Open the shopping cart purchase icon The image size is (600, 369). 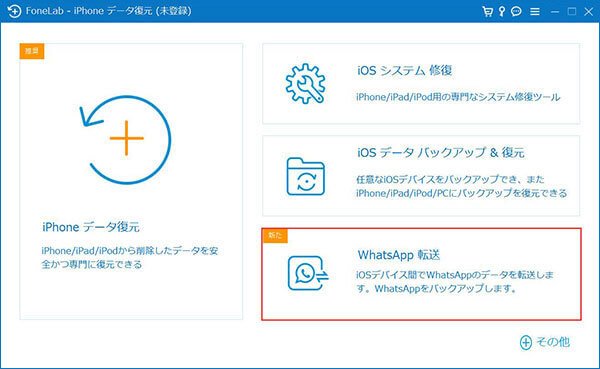(488, 11)
